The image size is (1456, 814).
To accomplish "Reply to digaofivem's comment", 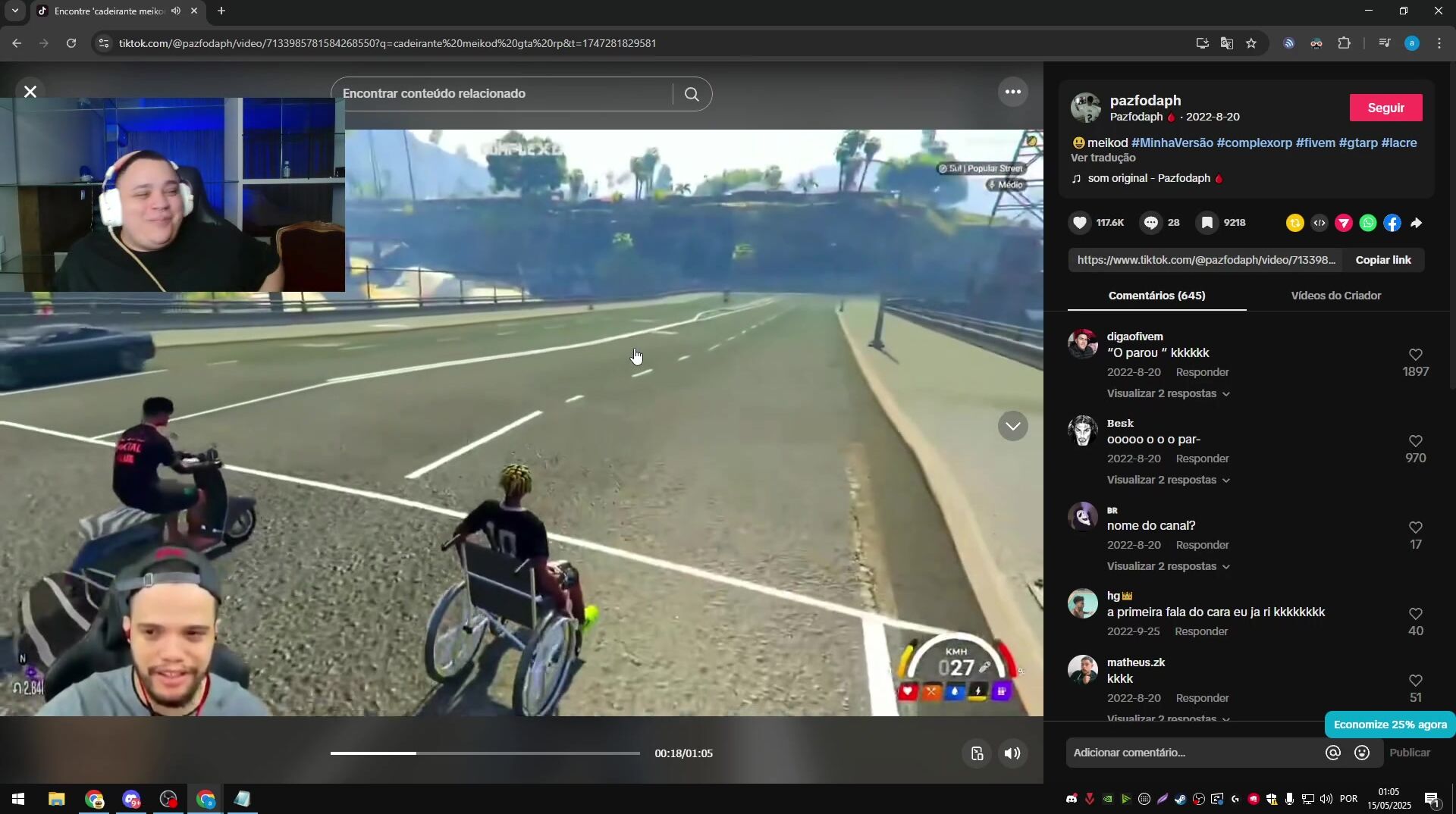I will tap(1202, 372).
